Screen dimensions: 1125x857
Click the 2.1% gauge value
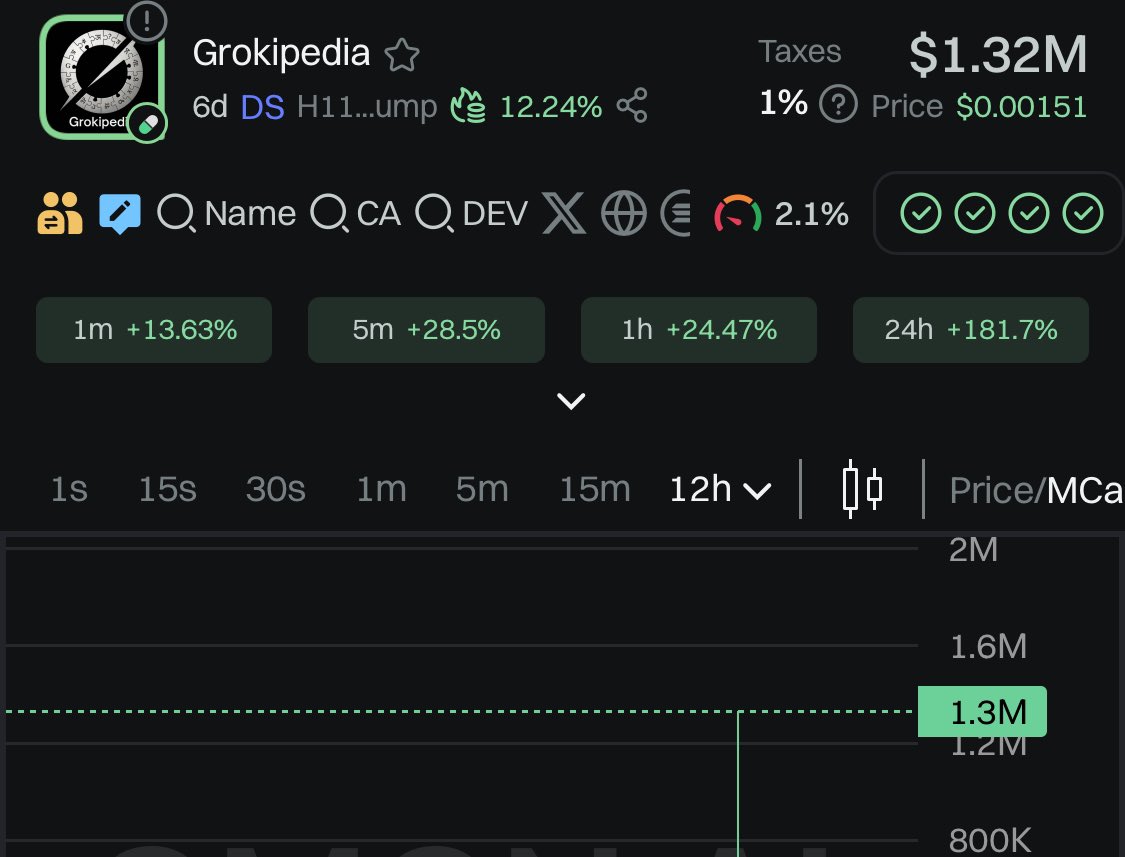(812, 214)
